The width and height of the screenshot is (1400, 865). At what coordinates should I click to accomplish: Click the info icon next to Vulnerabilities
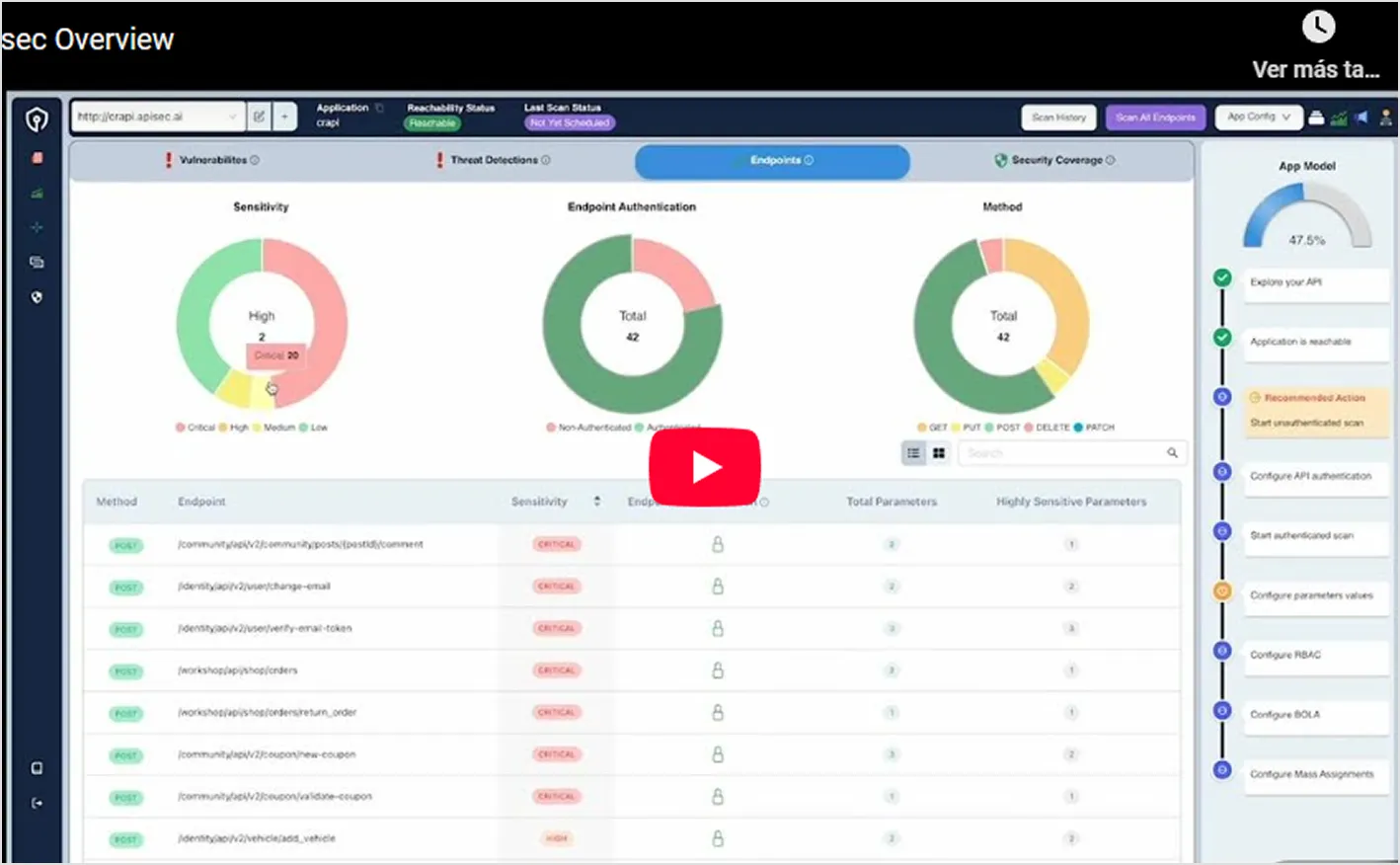point(255,160)
